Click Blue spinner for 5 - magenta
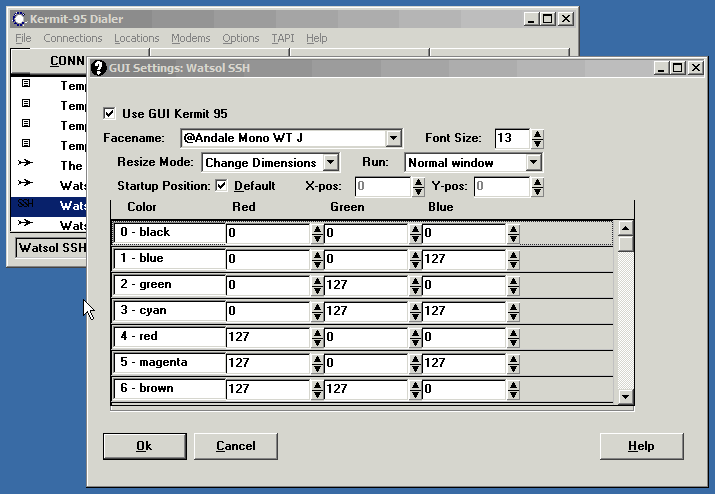The image size is (715, 494). (513, 364)
